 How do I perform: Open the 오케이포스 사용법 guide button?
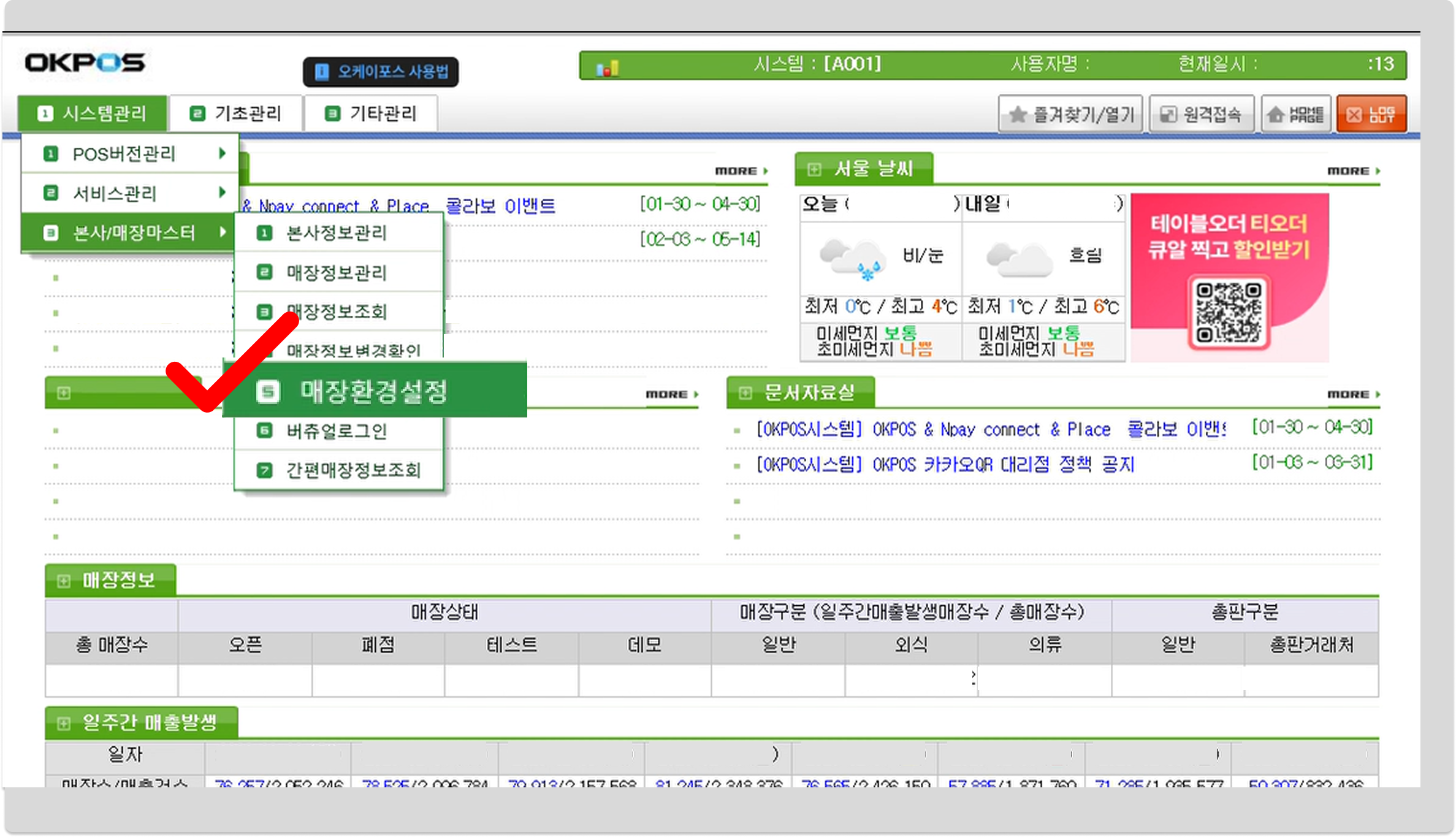(381, 72)
